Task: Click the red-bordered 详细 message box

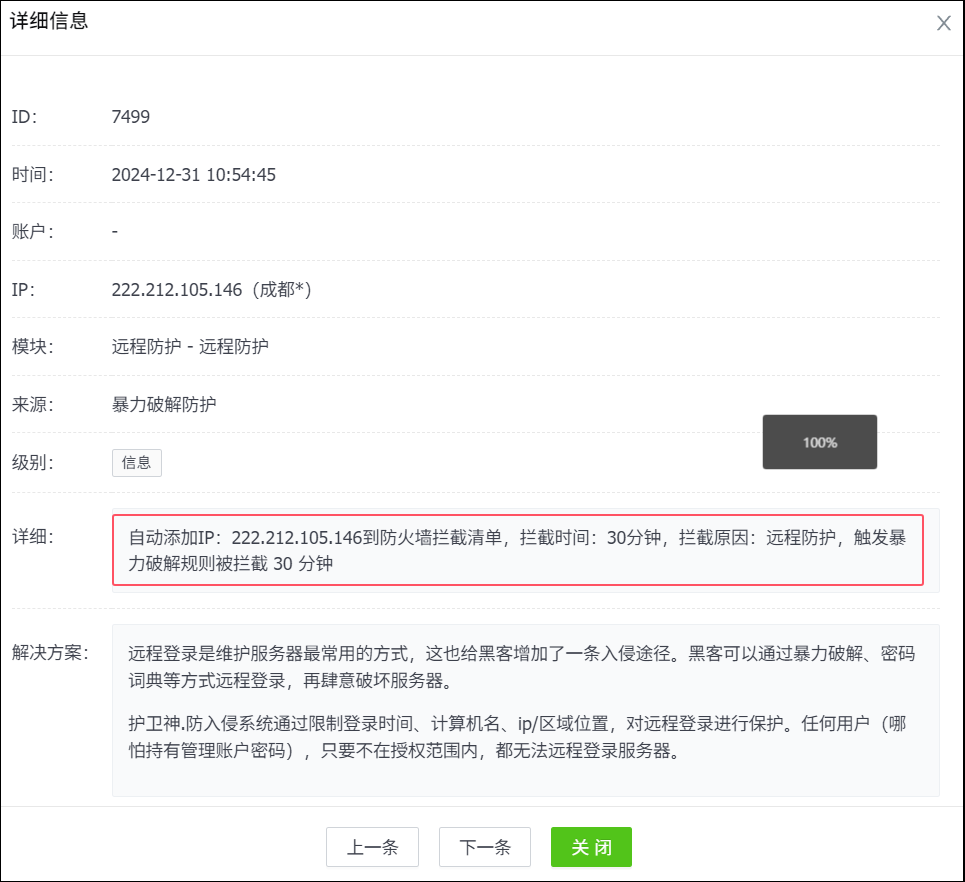Action: pos(517,550)
